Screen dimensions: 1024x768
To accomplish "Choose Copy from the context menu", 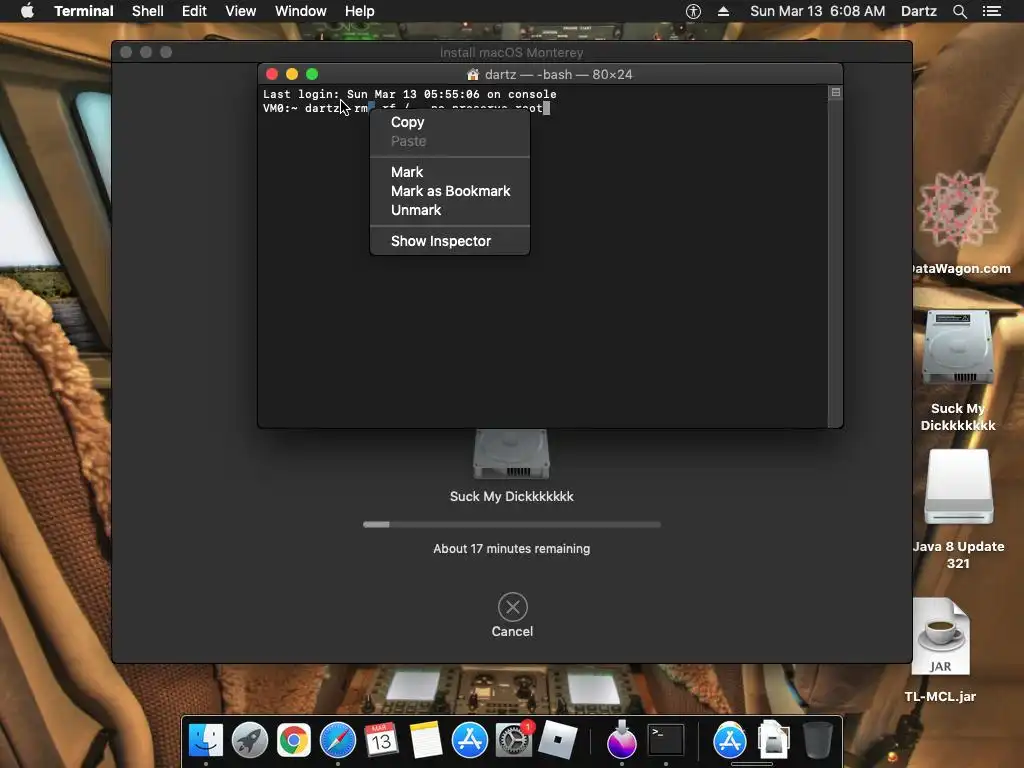I will tap(449, 122).
